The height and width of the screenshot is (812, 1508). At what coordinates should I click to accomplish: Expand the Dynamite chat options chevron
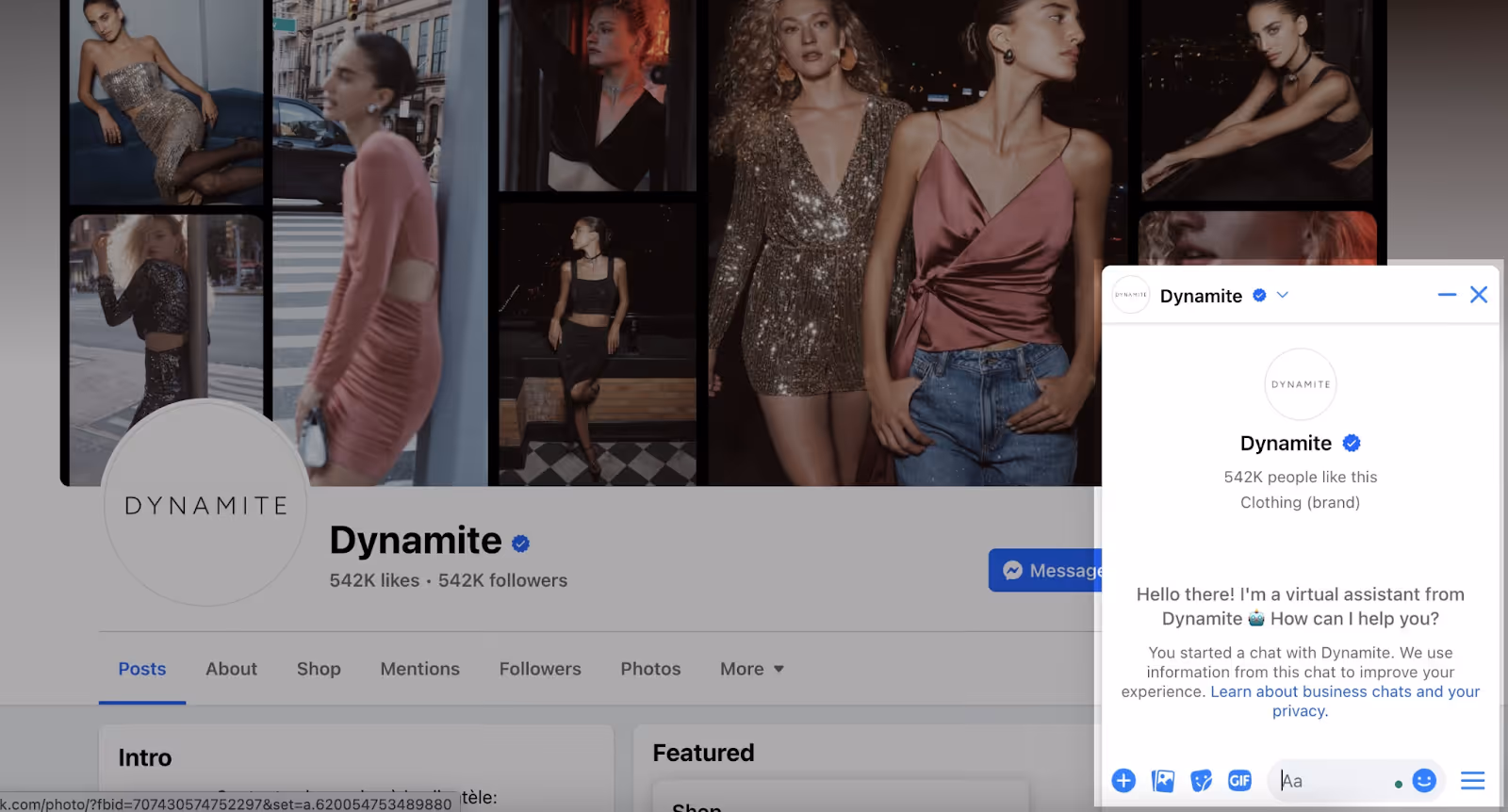point(1283,295)
